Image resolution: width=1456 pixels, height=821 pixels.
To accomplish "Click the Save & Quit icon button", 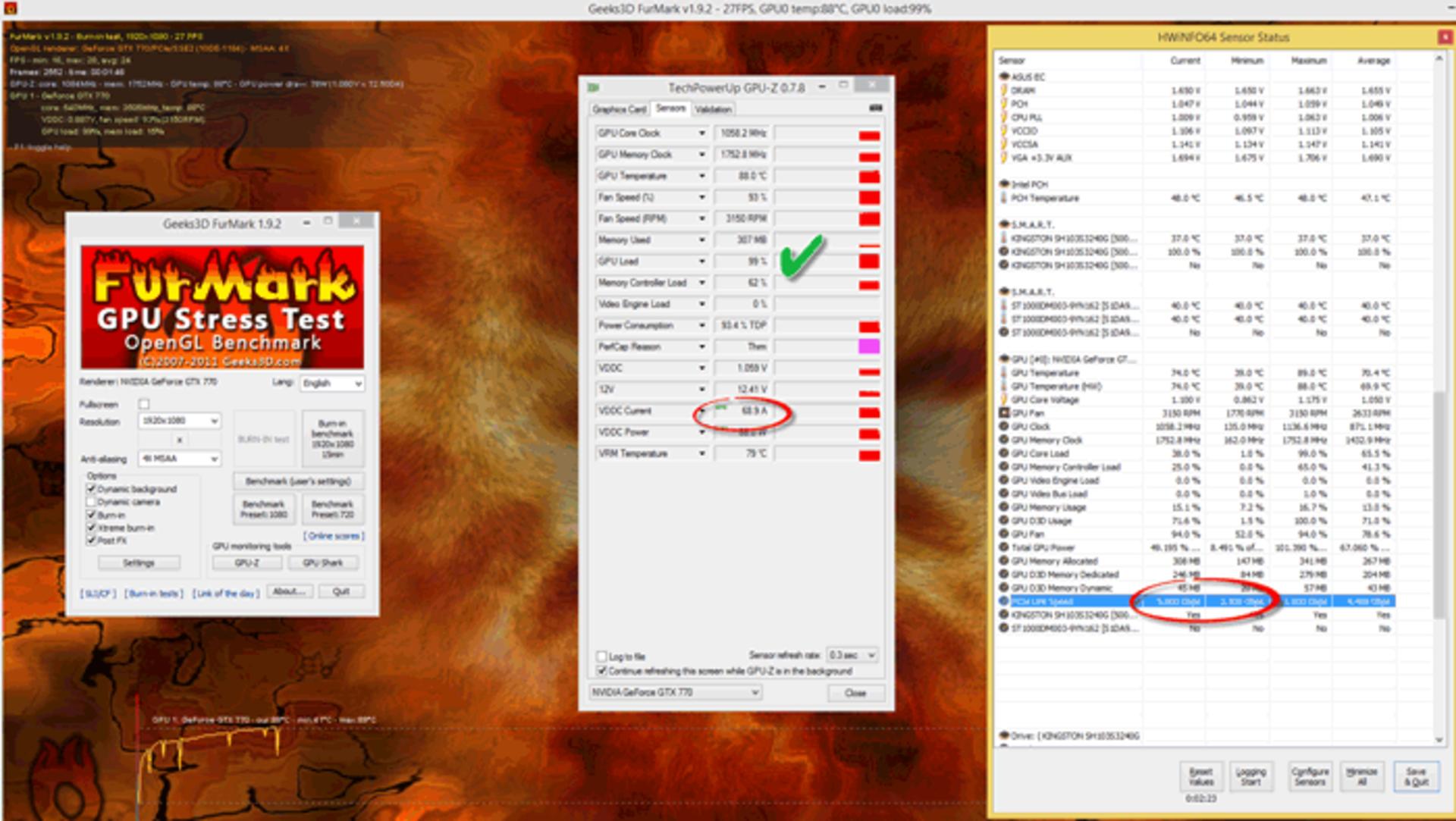I will point(1416,776).
